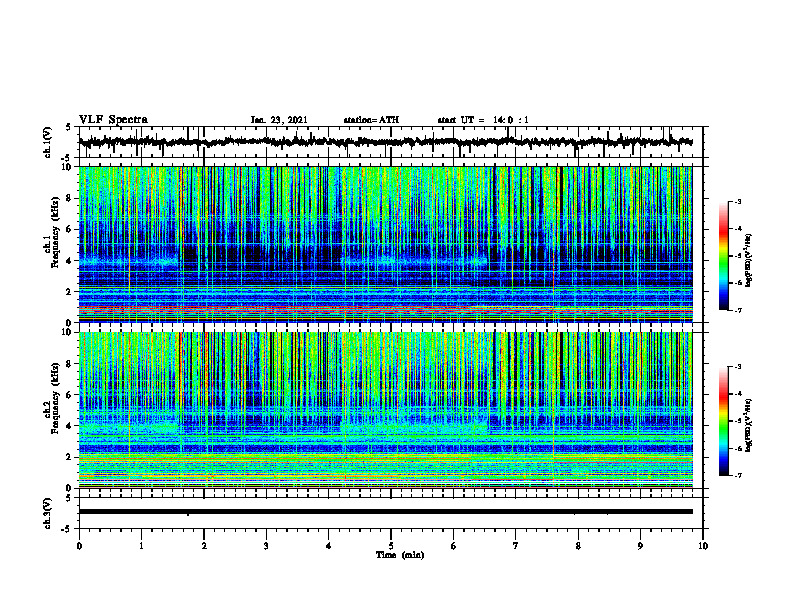
Task: Click time axis tick label "9"
Action: coord(640,546)
